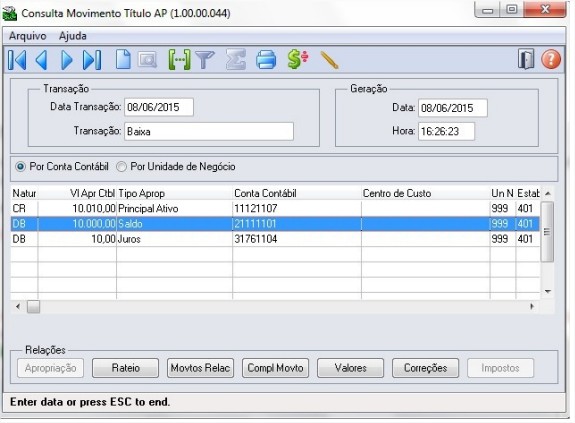Click the yellow pencil icon
The image size is (575, 423).
329,60
